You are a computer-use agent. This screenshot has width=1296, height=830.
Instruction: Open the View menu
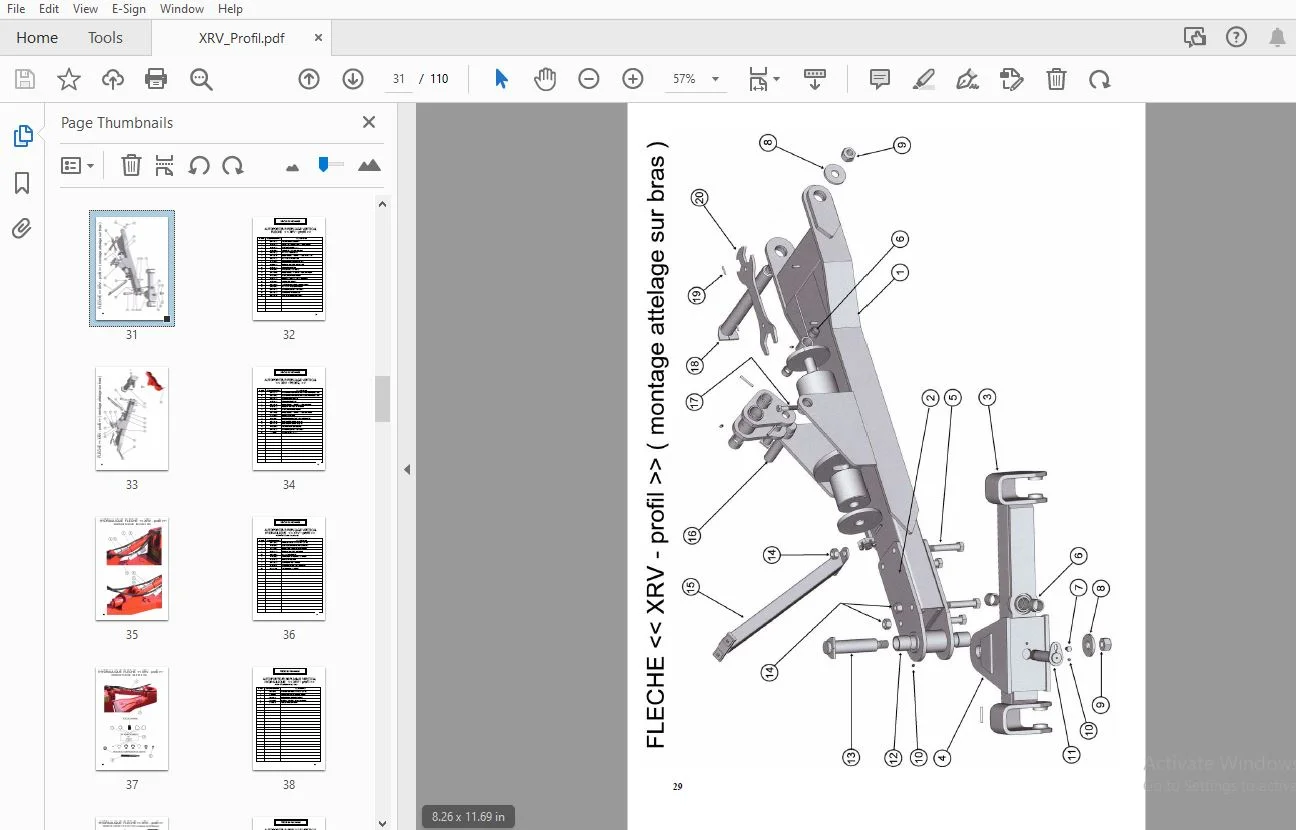86,9
